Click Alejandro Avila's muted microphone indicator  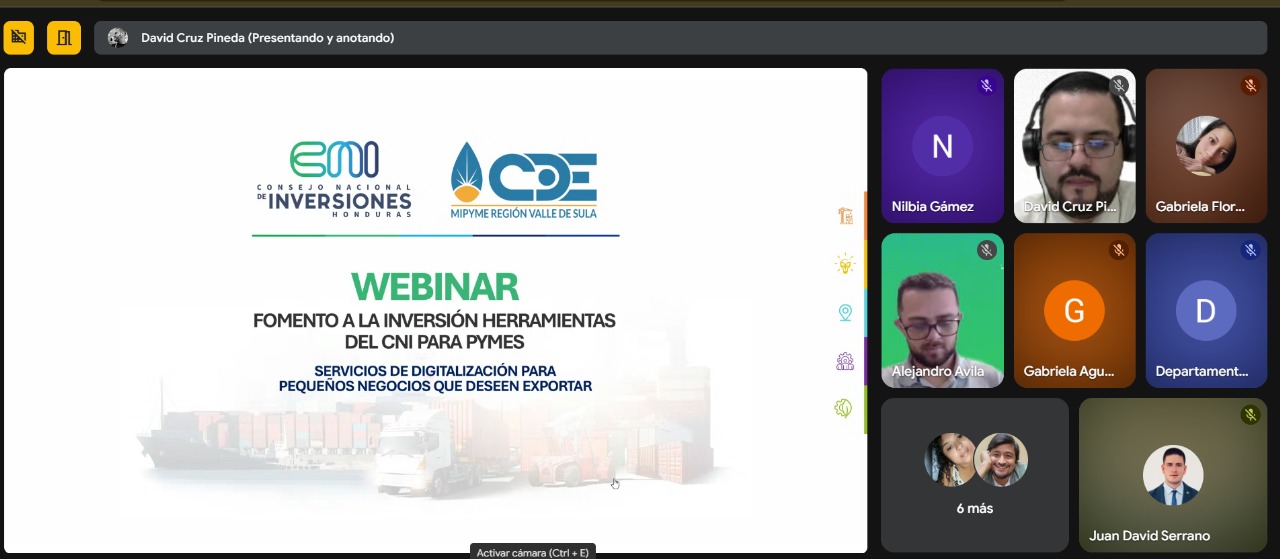click(986, 250)
